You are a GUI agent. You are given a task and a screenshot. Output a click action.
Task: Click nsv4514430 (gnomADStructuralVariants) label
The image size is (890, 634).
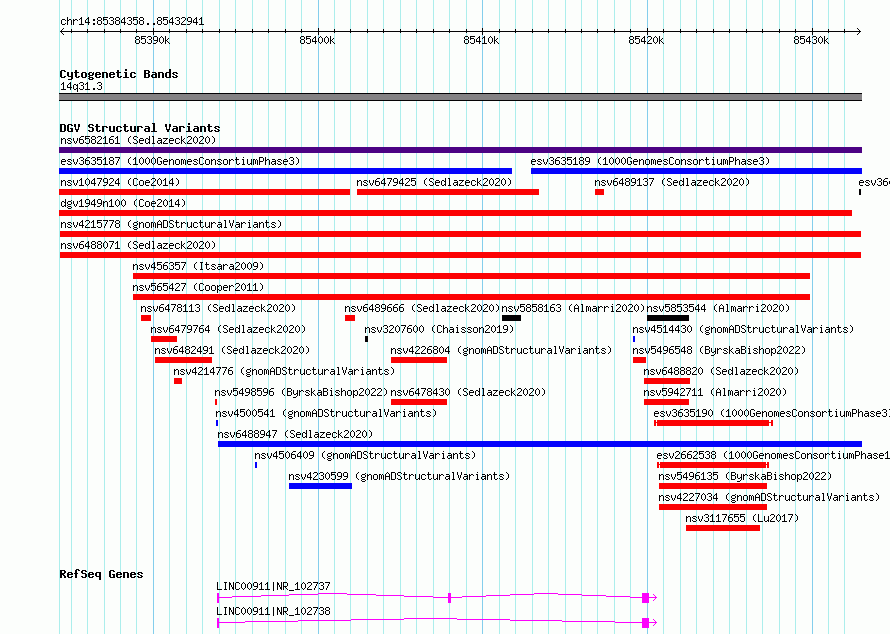(x=743, y=329)
